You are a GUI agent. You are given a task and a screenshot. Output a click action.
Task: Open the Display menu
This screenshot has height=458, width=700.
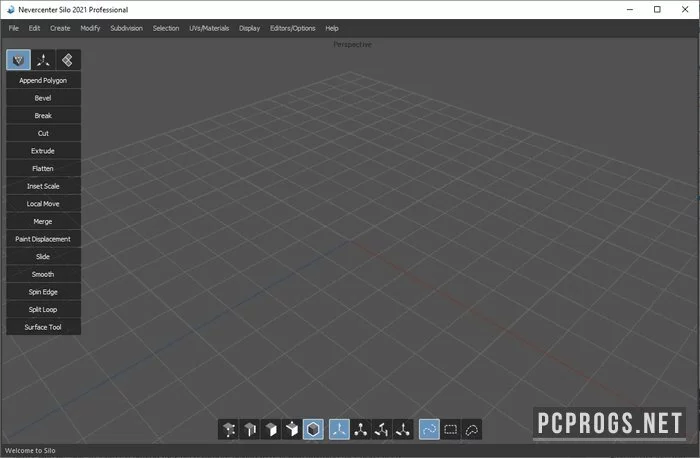click(x=249, y=28)
